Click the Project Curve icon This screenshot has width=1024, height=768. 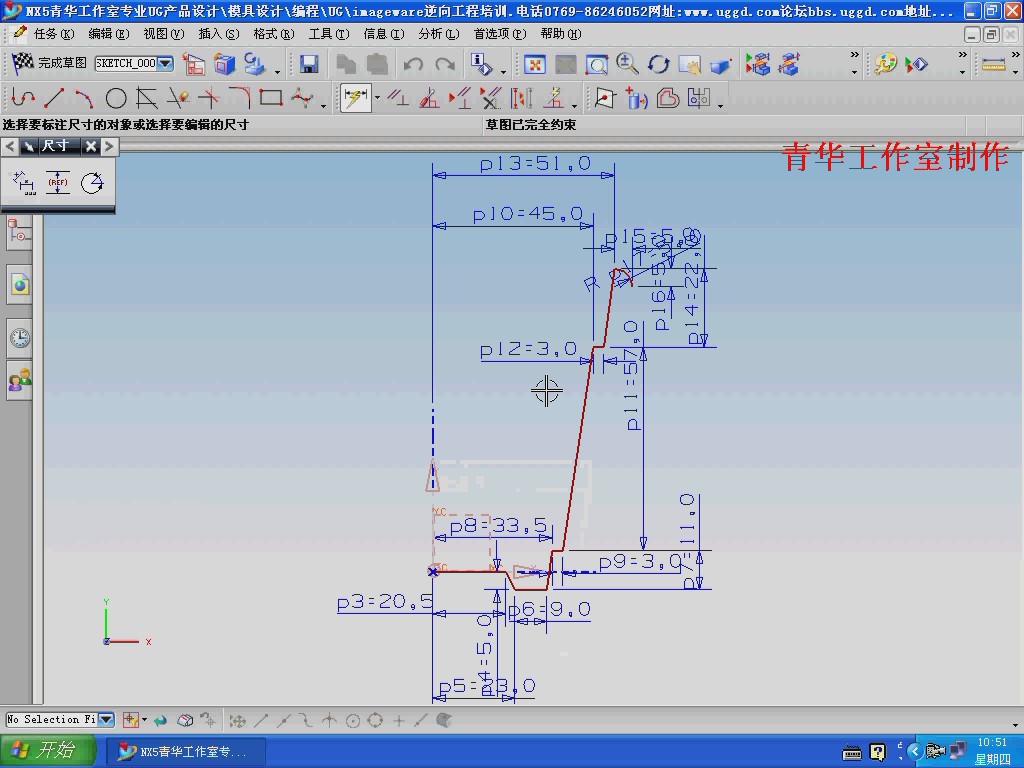click(637, 99)
